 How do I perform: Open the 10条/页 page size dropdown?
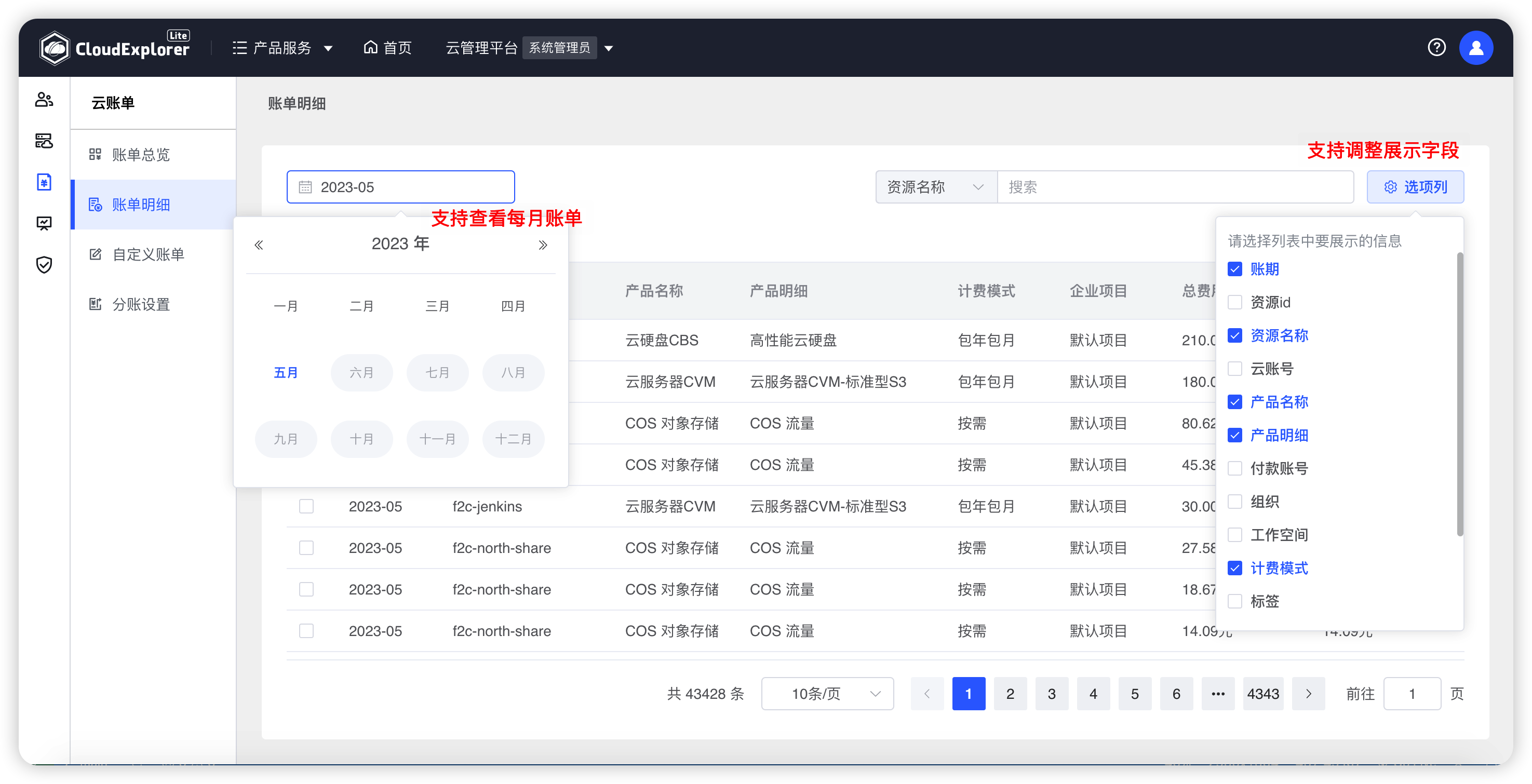[x=827, y=694]
